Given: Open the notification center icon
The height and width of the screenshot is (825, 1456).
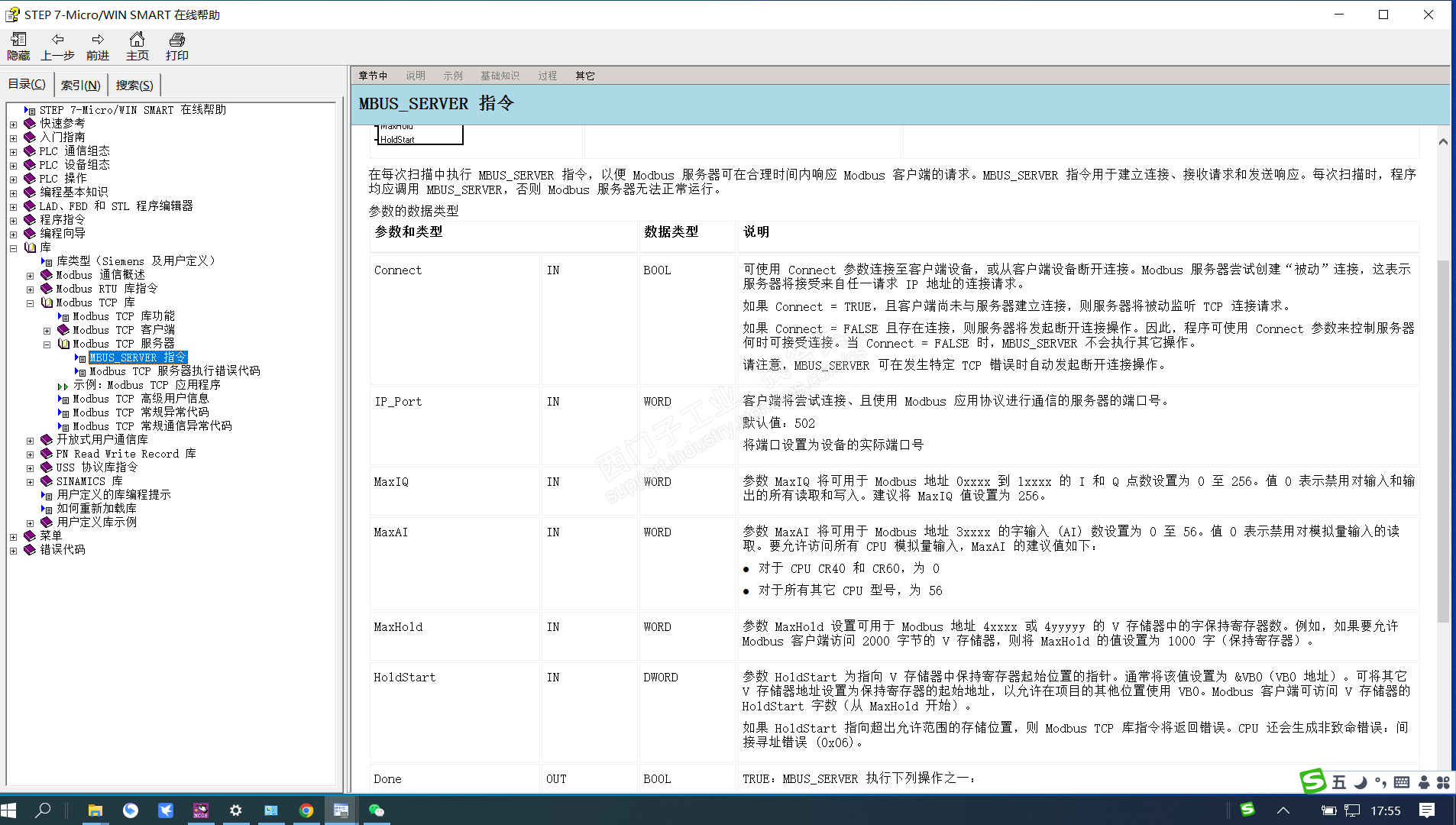Looking at the screenshot, I should pyautogui.click(x=1427, y=810).
